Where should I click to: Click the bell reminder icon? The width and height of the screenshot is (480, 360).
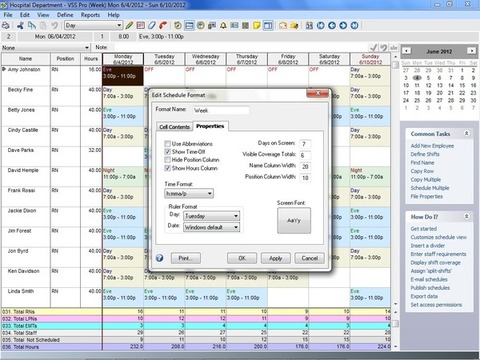[223, 25]
